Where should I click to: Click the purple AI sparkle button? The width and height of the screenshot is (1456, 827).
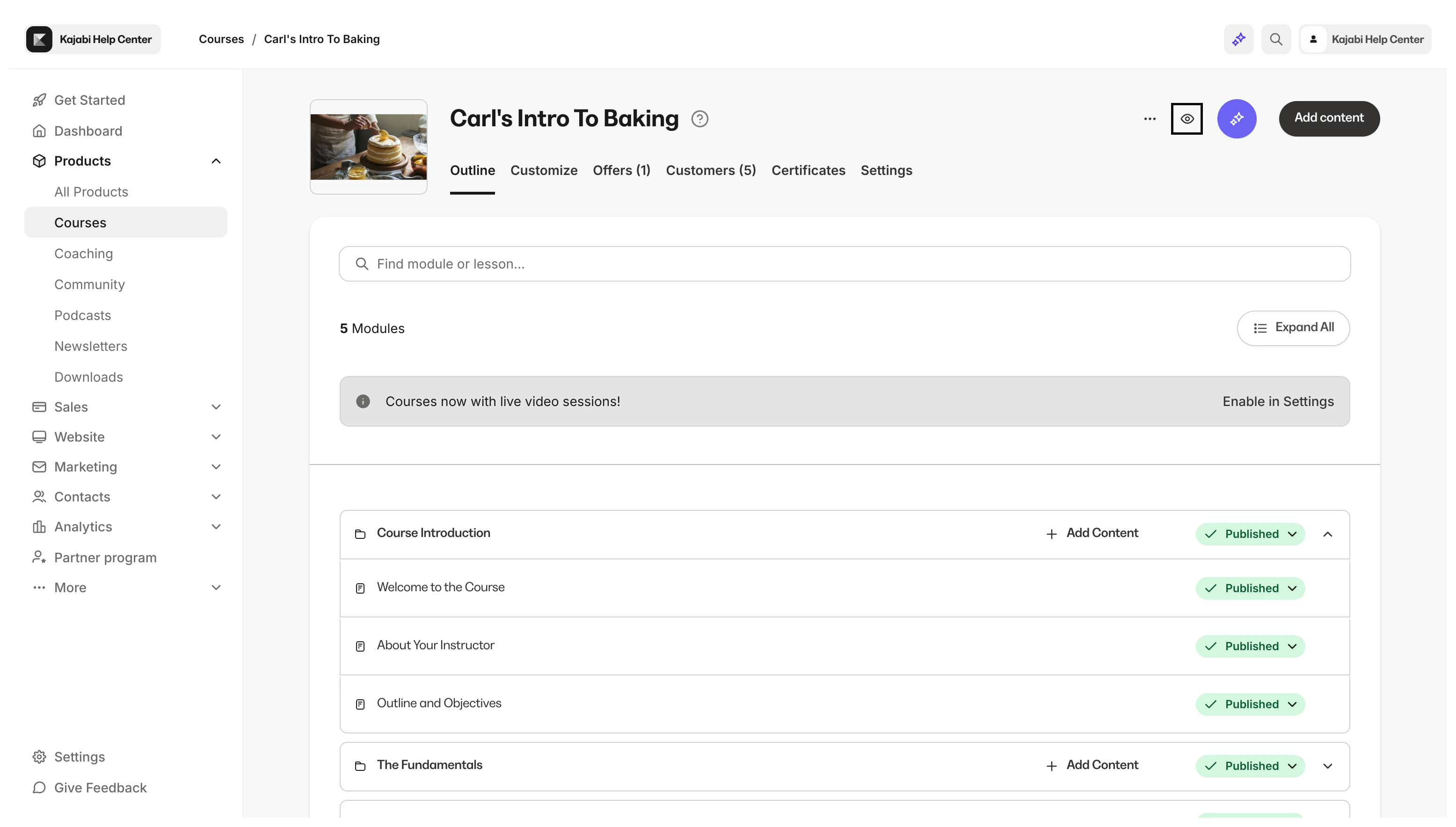(x=1237, y=119)
